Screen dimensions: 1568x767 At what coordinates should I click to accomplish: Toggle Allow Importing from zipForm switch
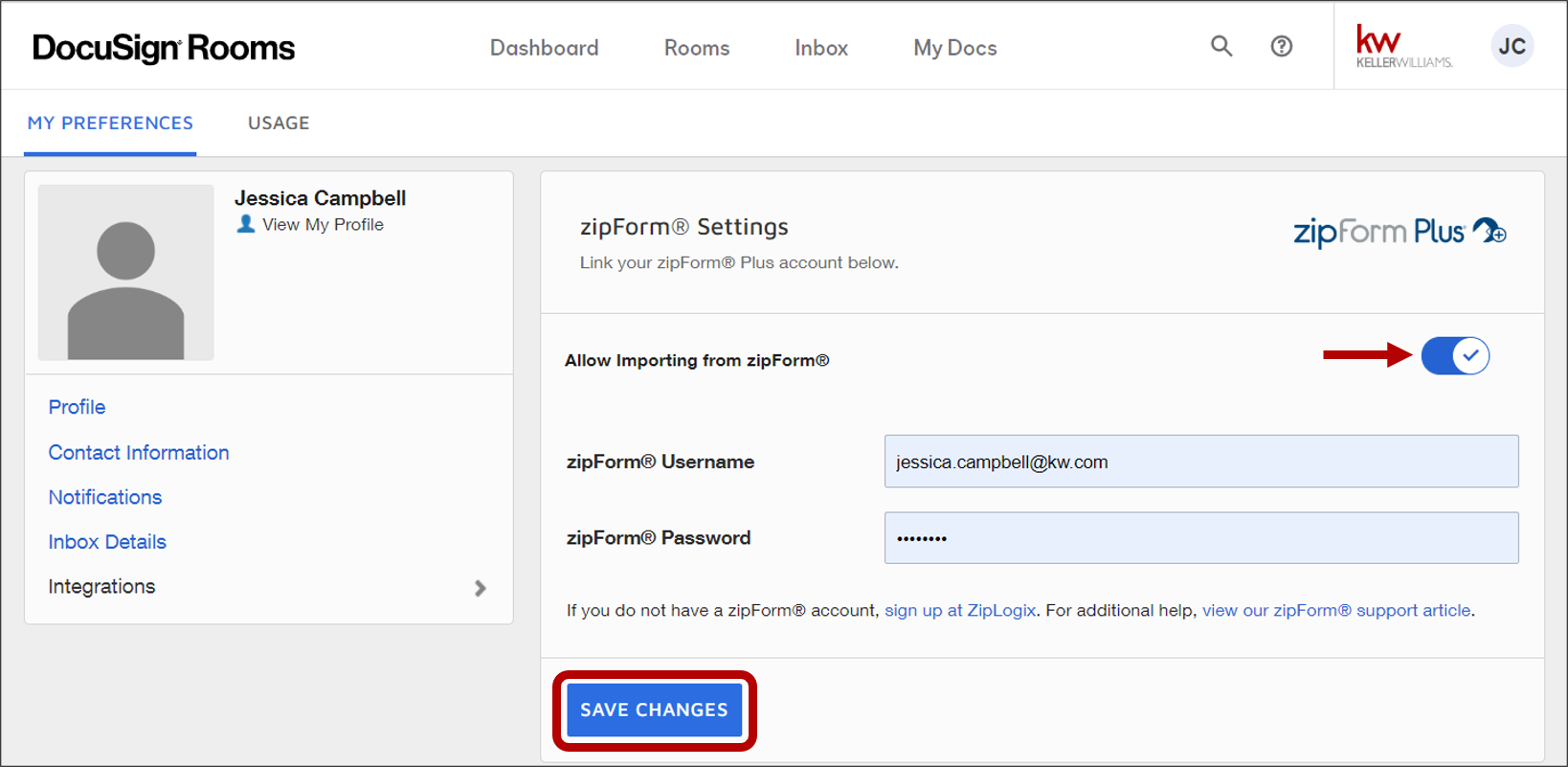pos(1455,356)
